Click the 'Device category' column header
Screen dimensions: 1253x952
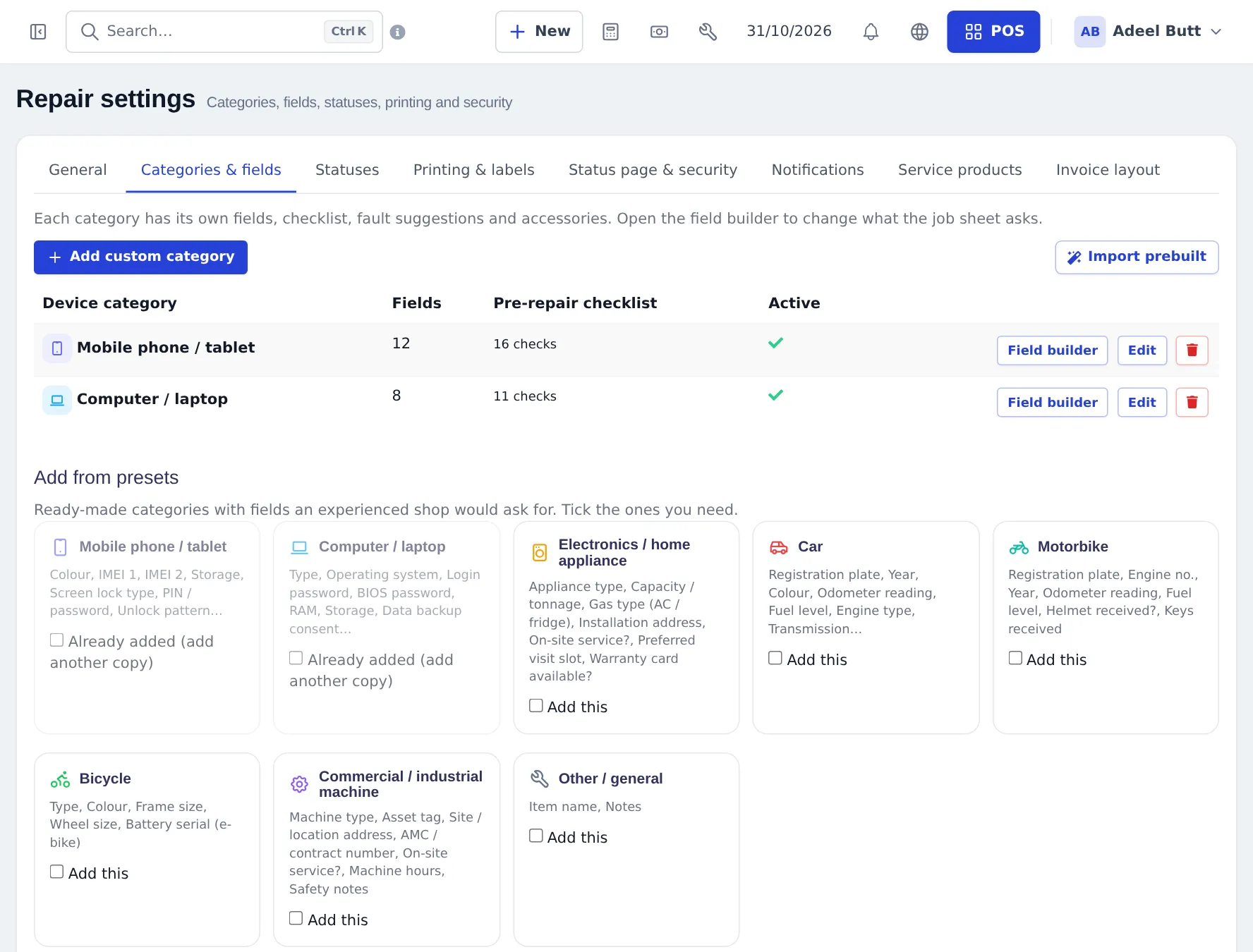point(109,303)
